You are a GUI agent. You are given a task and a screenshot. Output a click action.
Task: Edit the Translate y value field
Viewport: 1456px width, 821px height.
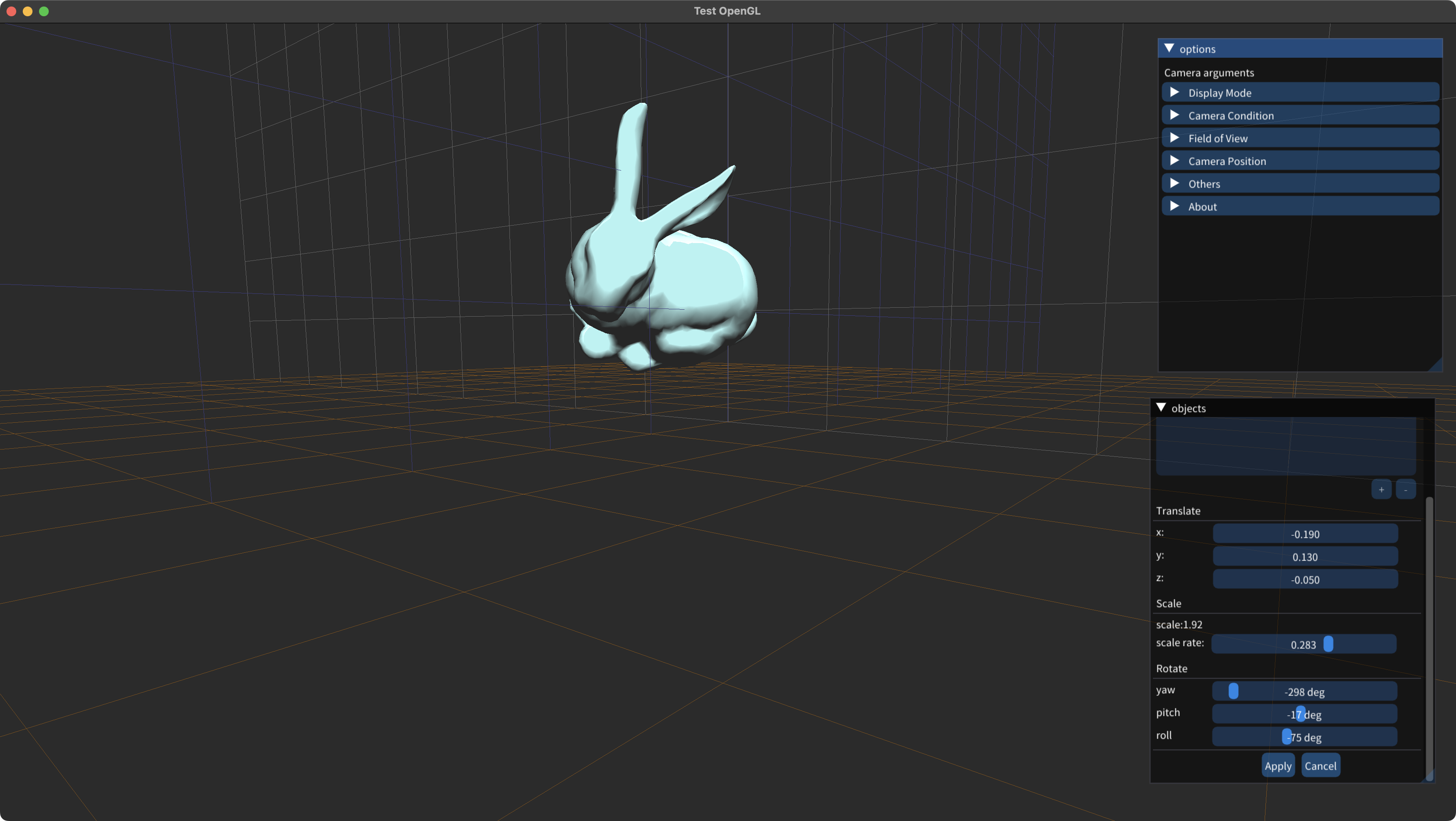coord(1305,556)
